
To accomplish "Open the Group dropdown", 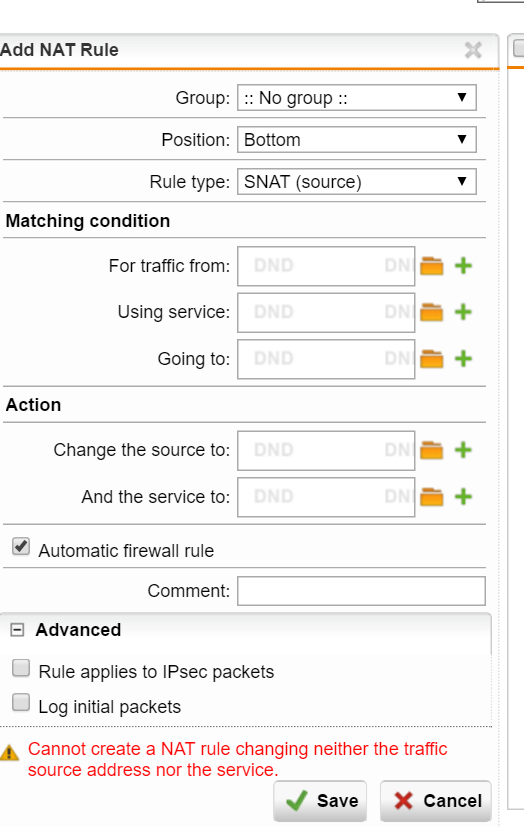I will [x=357, y=98].
